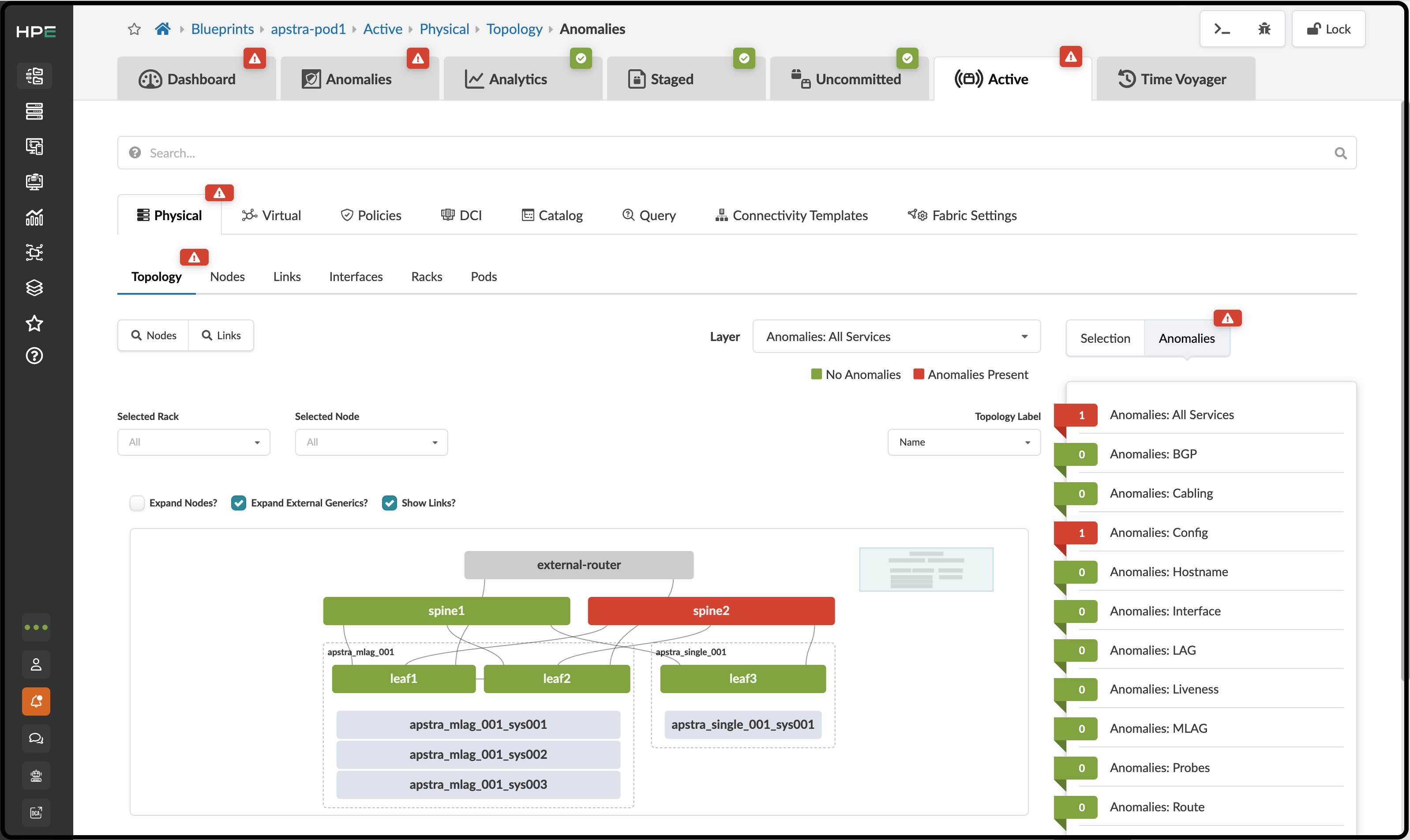The image size is (1410, 840).
Task: Open the Selected Node dropdown
Action: [x=371, y=442]
